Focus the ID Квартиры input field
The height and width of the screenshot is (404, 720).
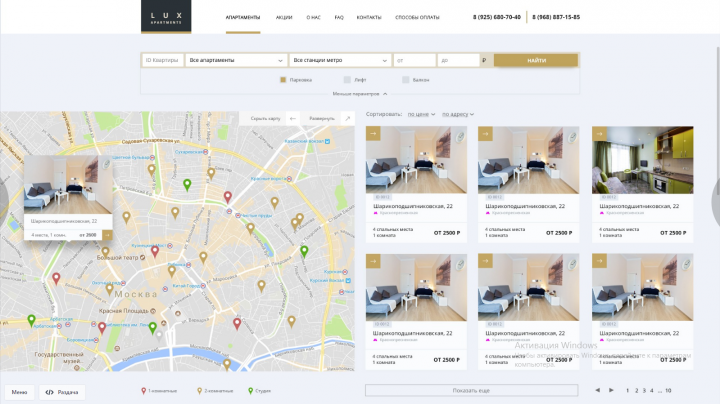click(x=163, y=60)
